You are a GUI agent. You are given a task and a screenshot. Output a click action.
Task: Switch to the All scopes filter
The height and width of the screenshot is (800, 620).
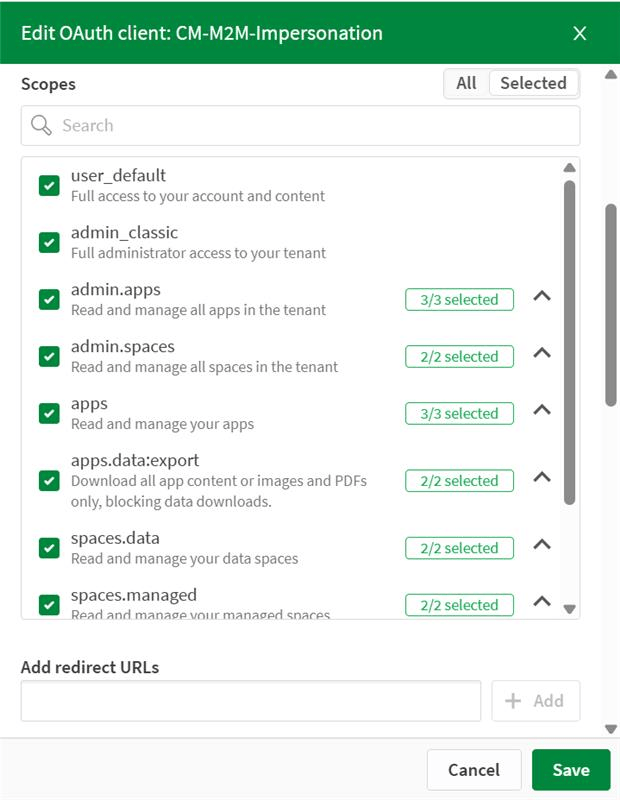(x=465, y=83)
